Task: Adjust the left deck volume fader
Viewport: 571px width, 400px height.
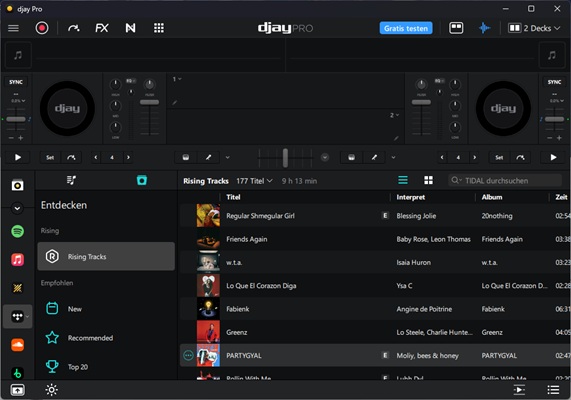Action: pos(149,102)
